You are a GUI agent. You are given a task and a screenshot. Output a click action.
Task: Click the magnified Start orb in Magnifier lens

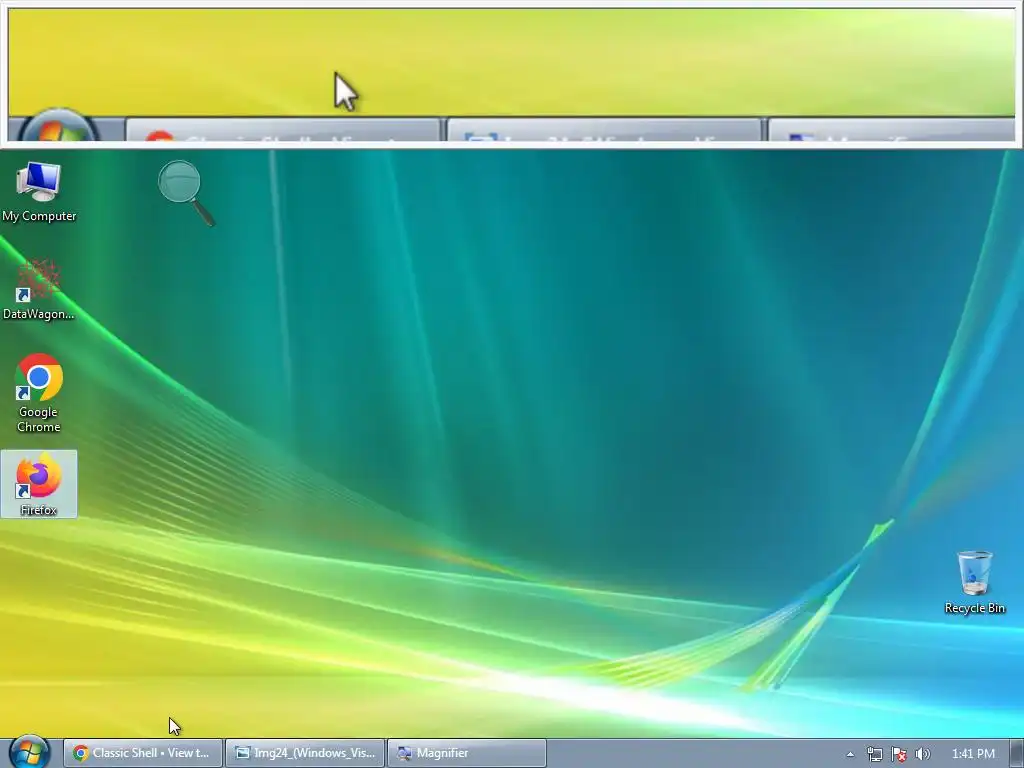(x=58, y=125)
